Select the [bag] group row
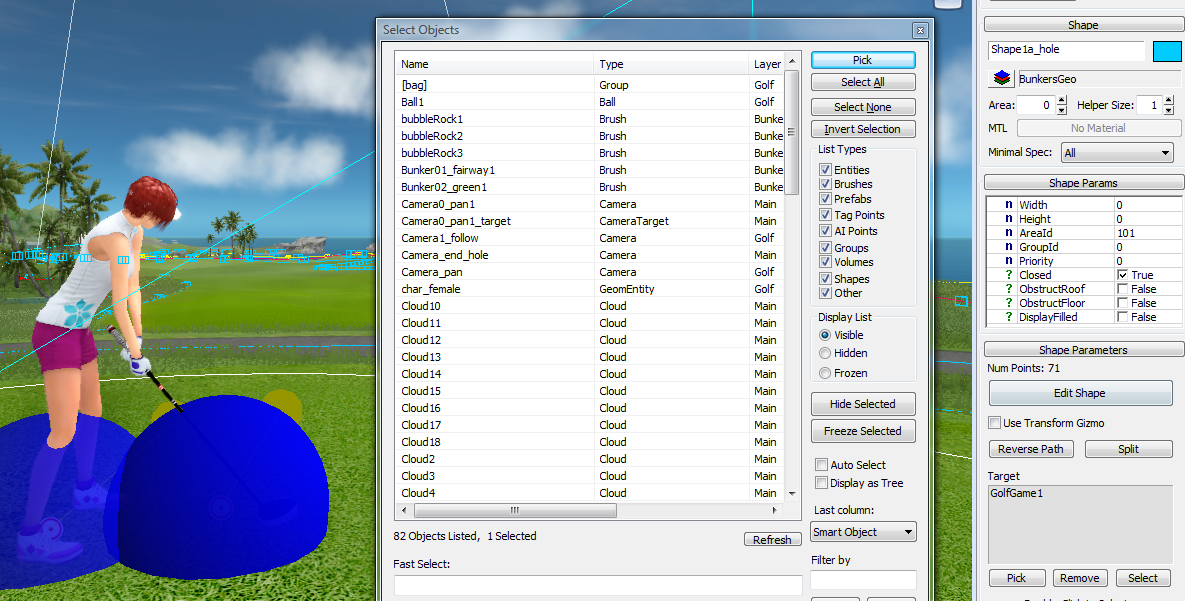The height and width of the screenshot is (601, 1185). [590, 85]
